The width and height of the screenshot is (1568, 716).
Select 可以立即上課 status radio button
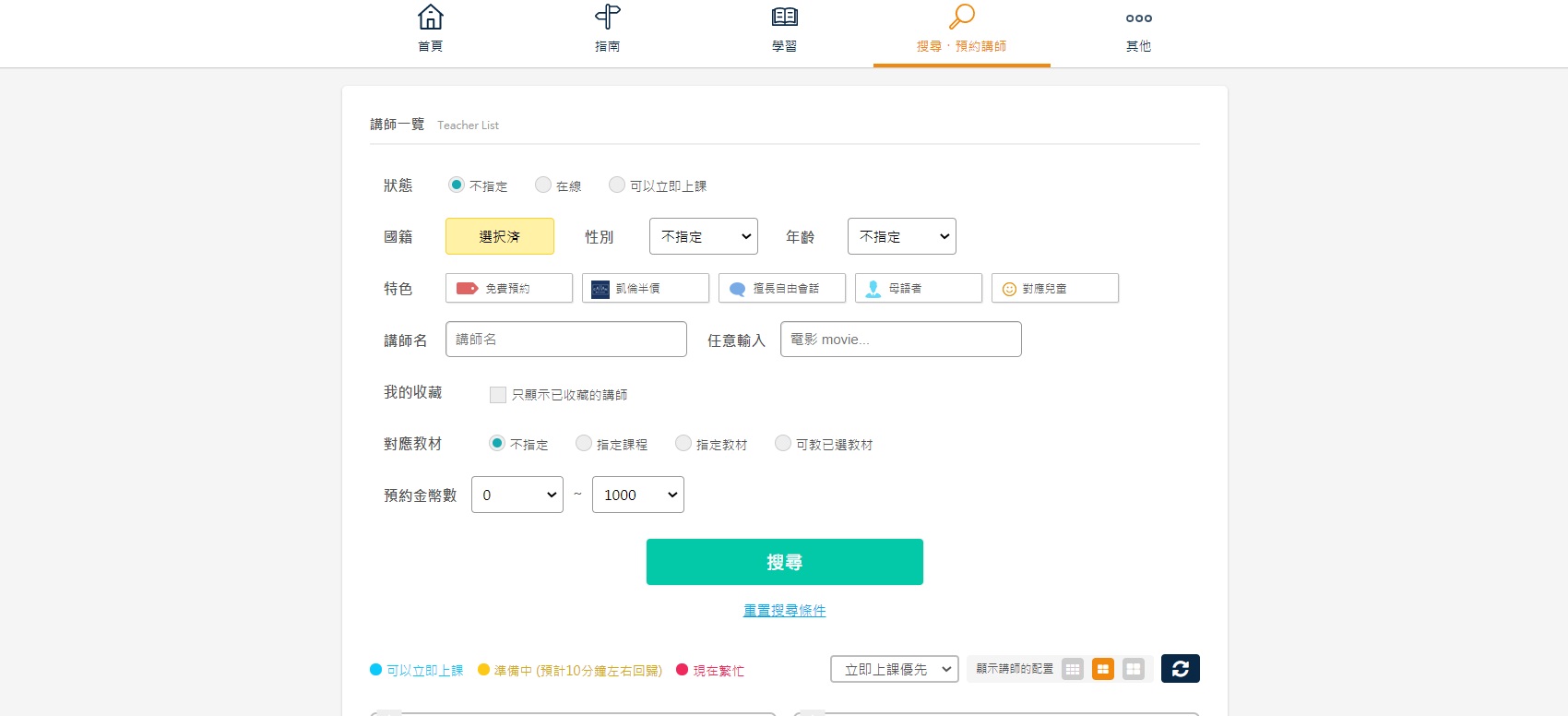pos(617,185)
